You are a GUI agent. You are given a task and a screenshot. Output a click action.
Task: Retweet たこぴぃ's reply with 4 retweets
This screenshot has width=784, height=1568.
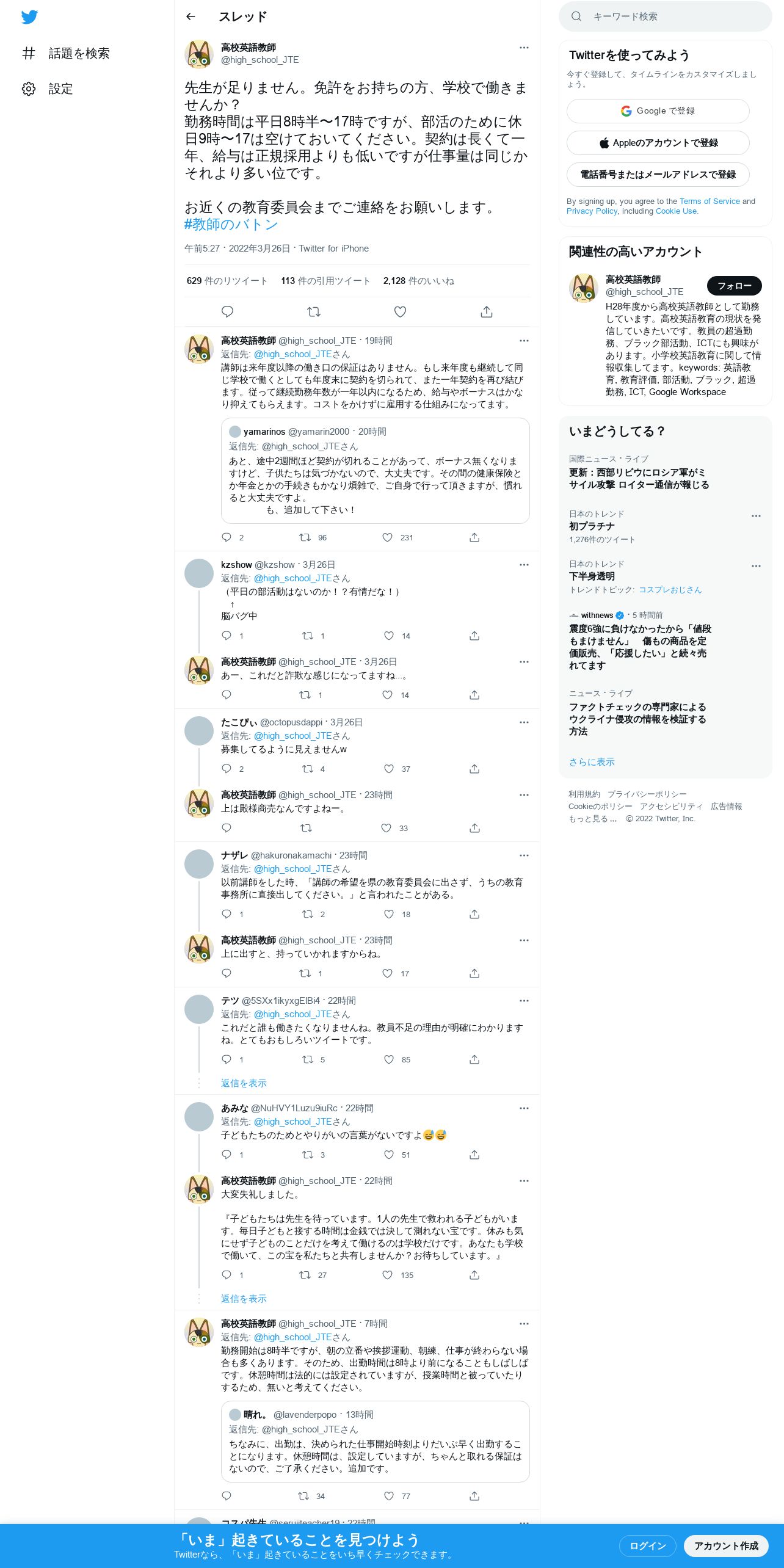(x=308, y=769)
